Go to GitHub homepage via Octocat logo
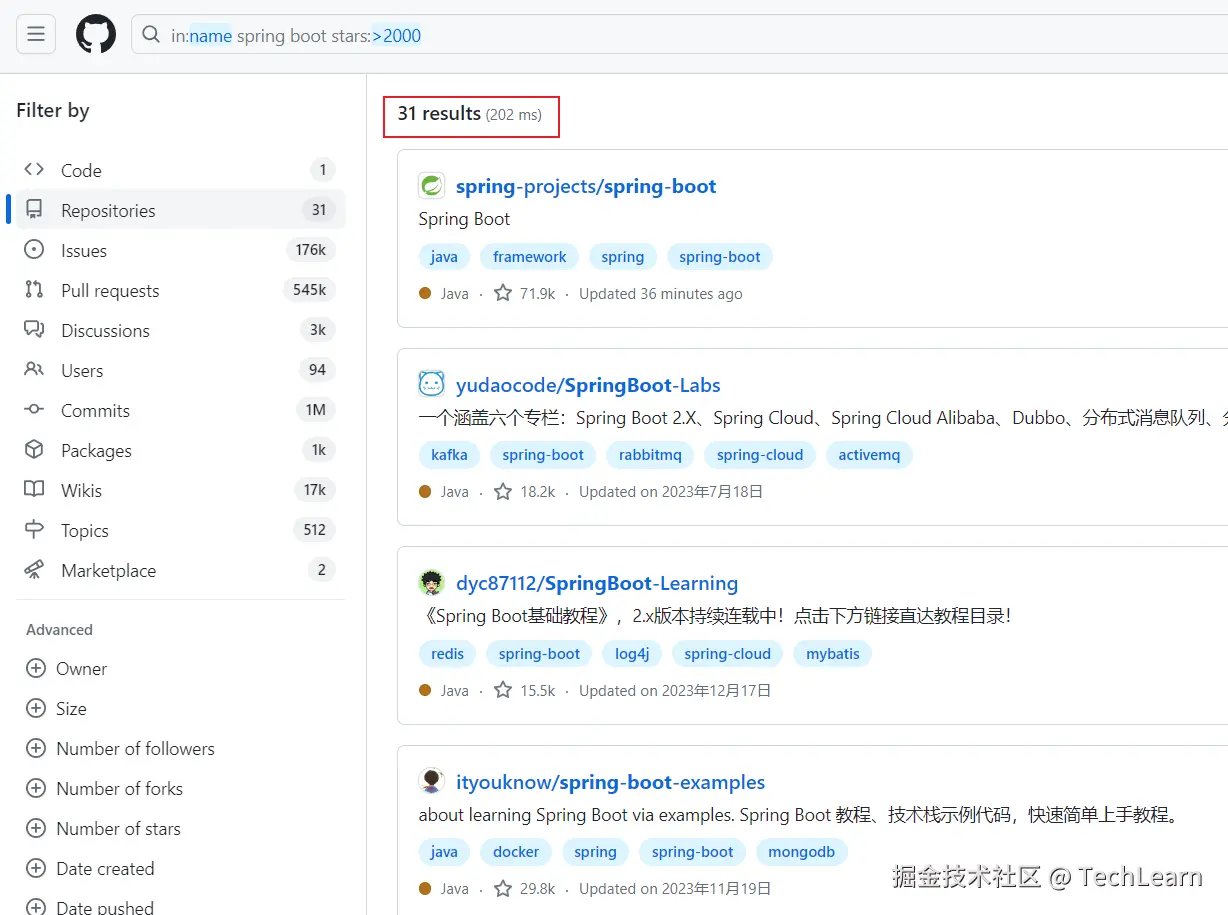Image resolution: width=1228 pixels, height=915 pixels. pyautogui.click(x=96, y=35)
